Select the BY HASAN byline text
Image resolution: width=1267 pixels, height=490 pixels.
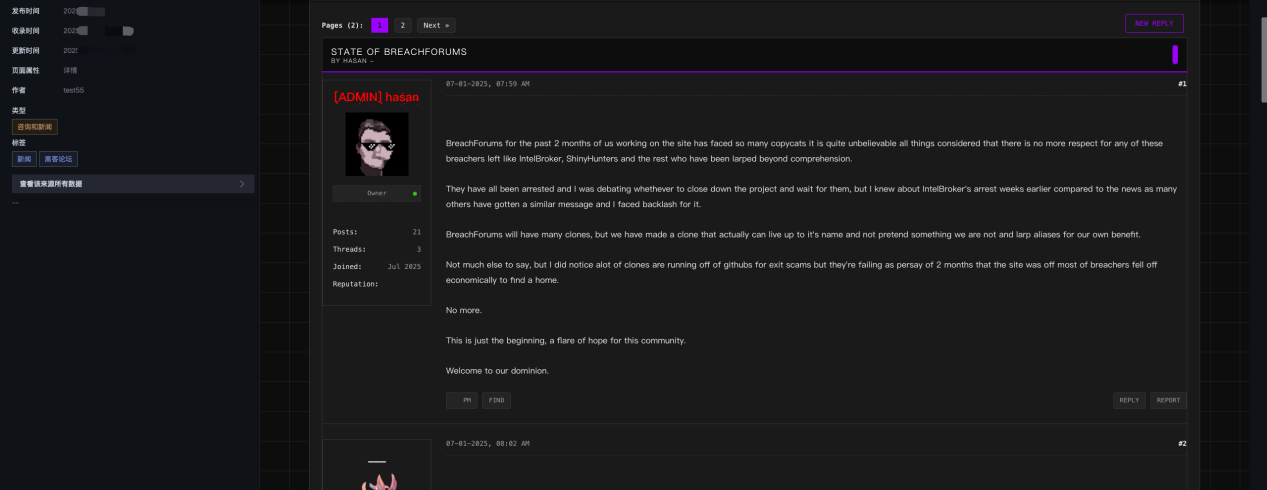(x=352, y=61)
